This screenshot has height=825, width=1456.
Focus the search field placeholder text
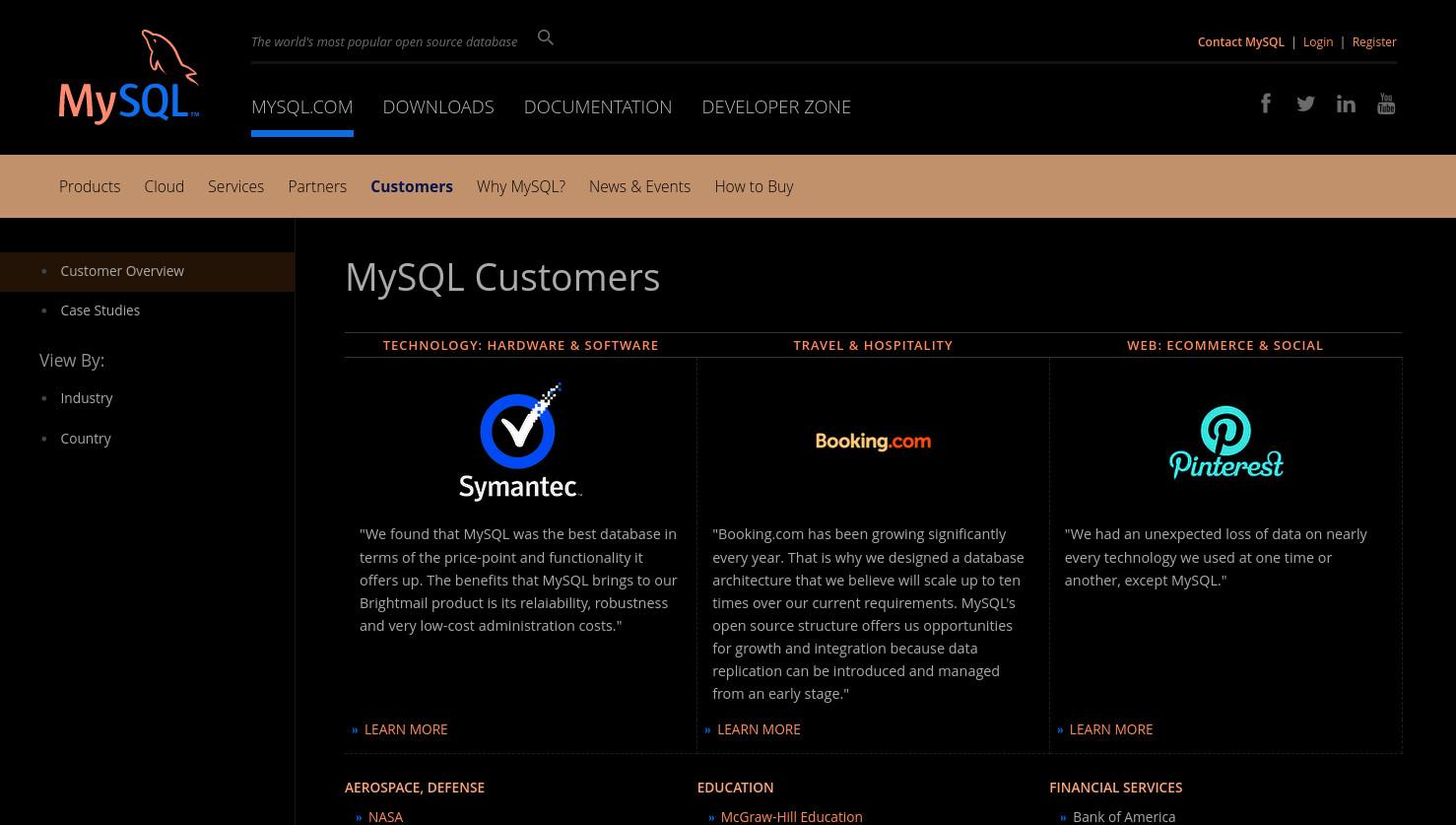[x=384, y=41]
